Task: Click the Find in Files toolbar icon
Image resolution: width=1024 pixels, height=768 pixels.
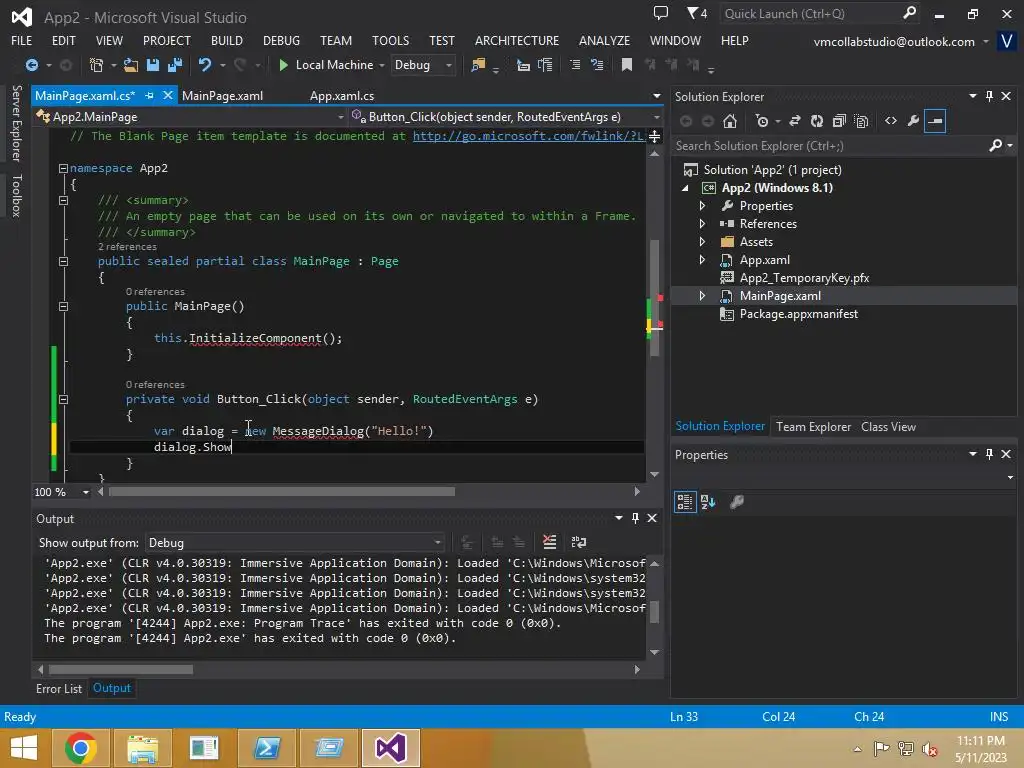Action: [x=478, y=65]
